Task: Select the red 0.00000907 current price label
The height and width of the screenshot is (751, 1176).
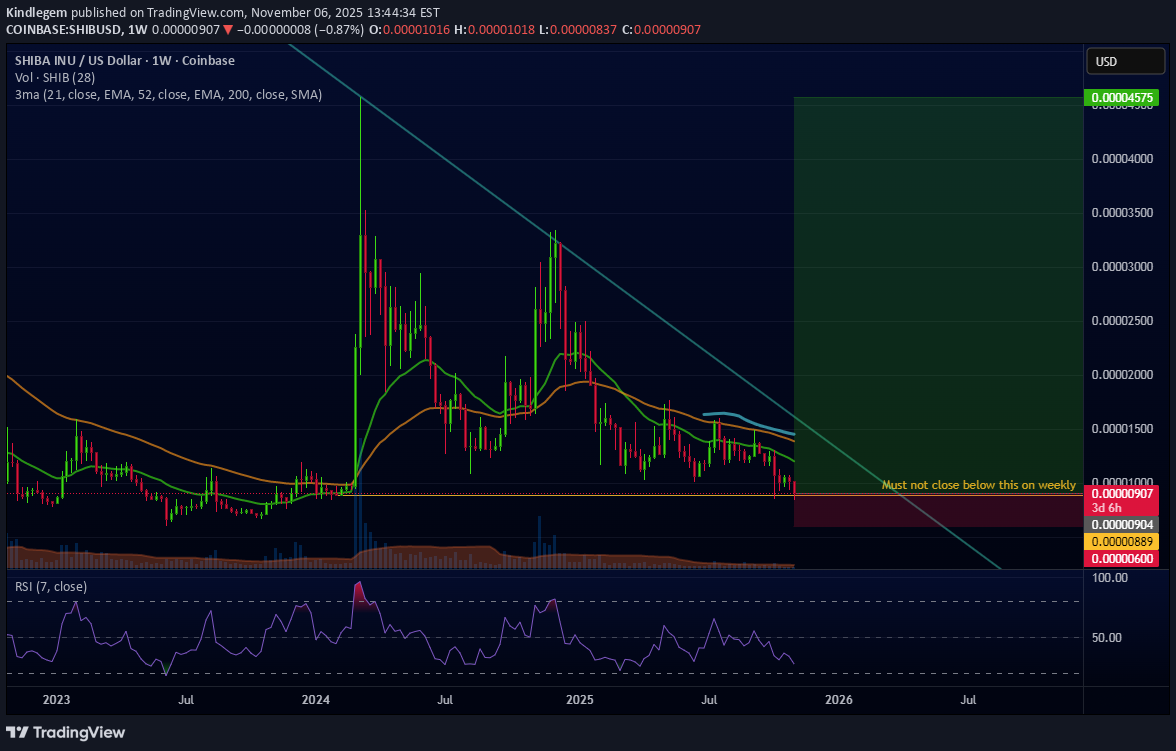Action: coord(1122,494)
